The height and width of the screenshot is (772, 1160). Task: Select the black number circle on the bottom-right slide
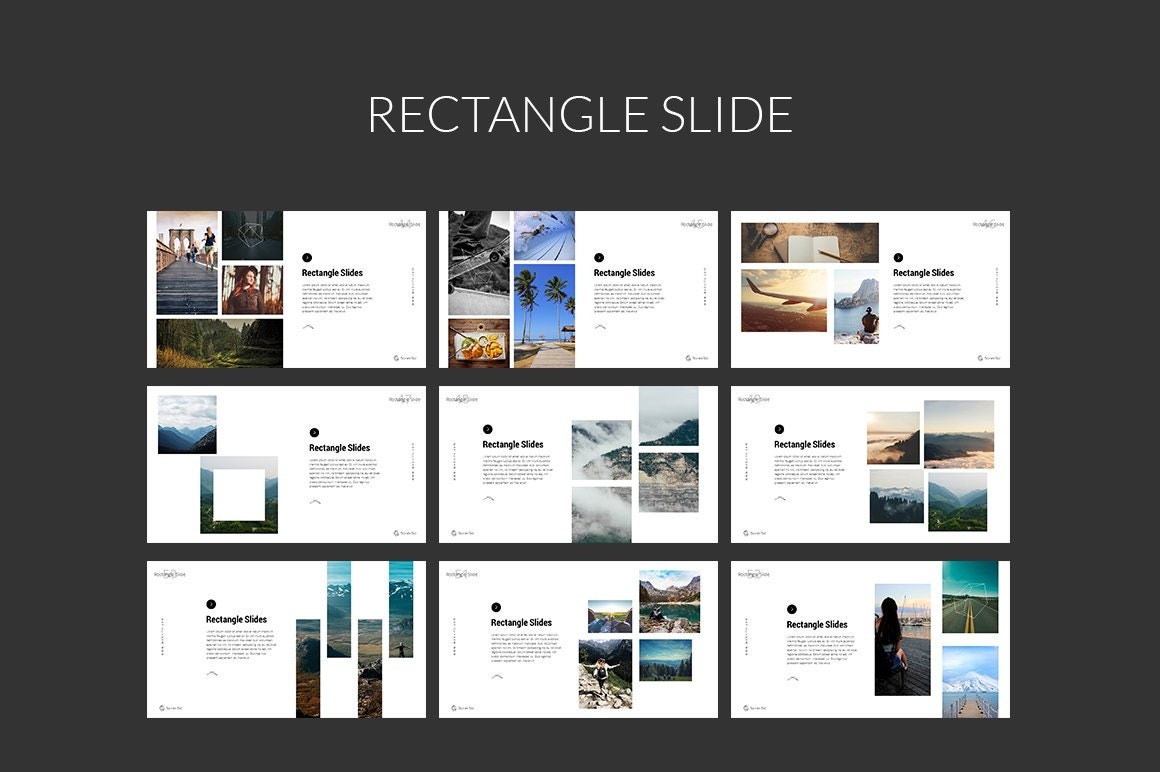coord(792,609)
